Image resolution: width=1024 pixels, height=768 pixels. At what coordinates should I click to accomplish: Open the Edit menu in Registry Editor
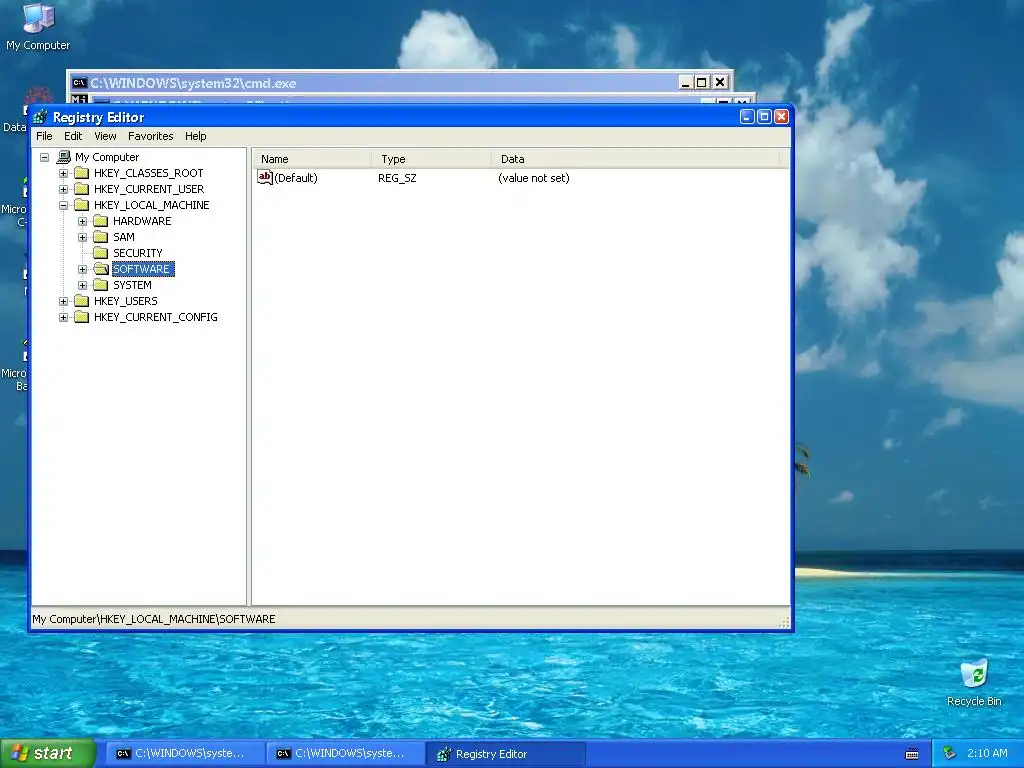coord(73,136)
